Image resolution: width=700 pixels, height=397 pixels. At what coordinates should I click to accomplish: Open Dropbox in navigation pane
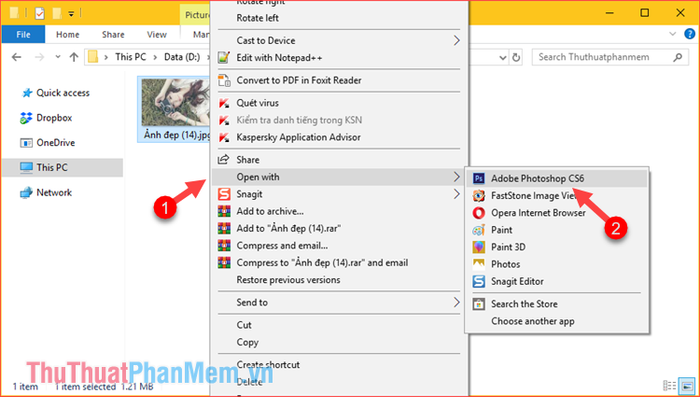click(46, 118)
